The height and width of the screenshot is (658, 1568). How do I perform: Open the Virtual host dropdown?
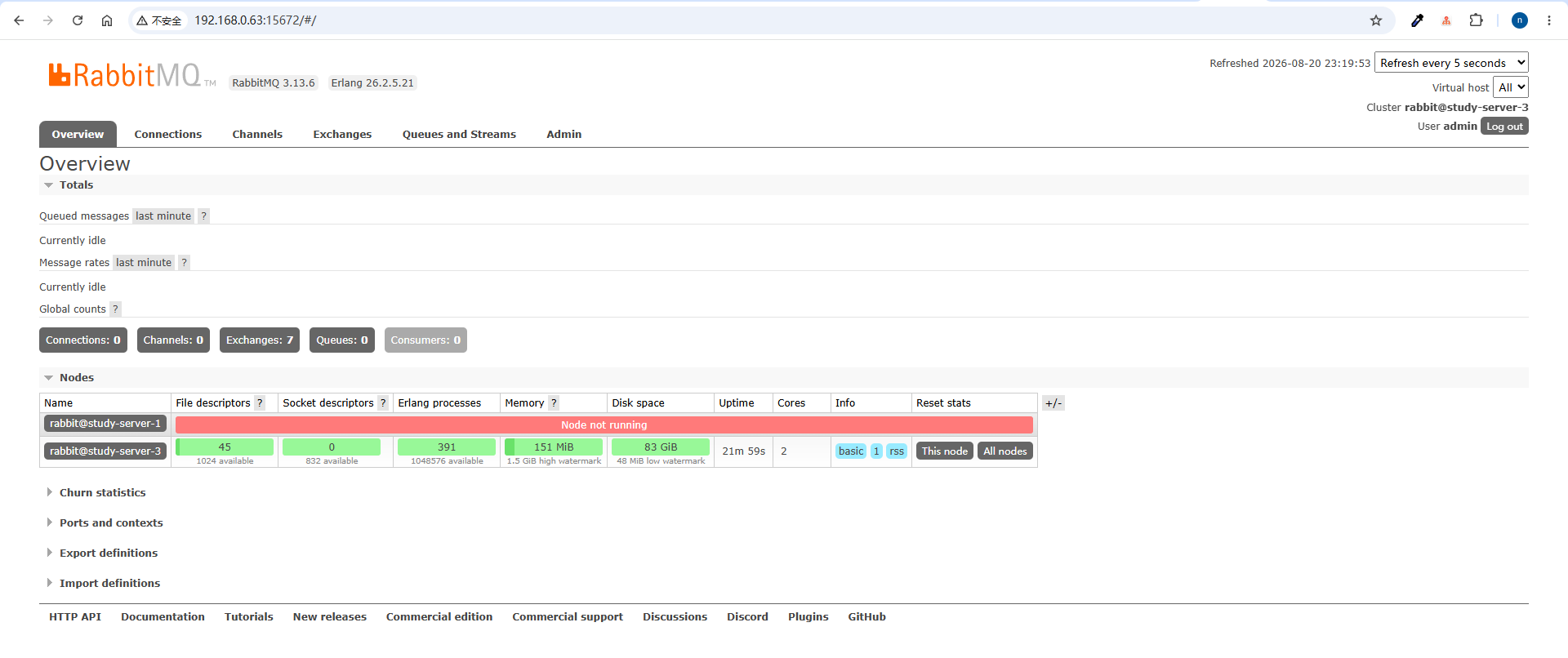(x=1510, y=87)
